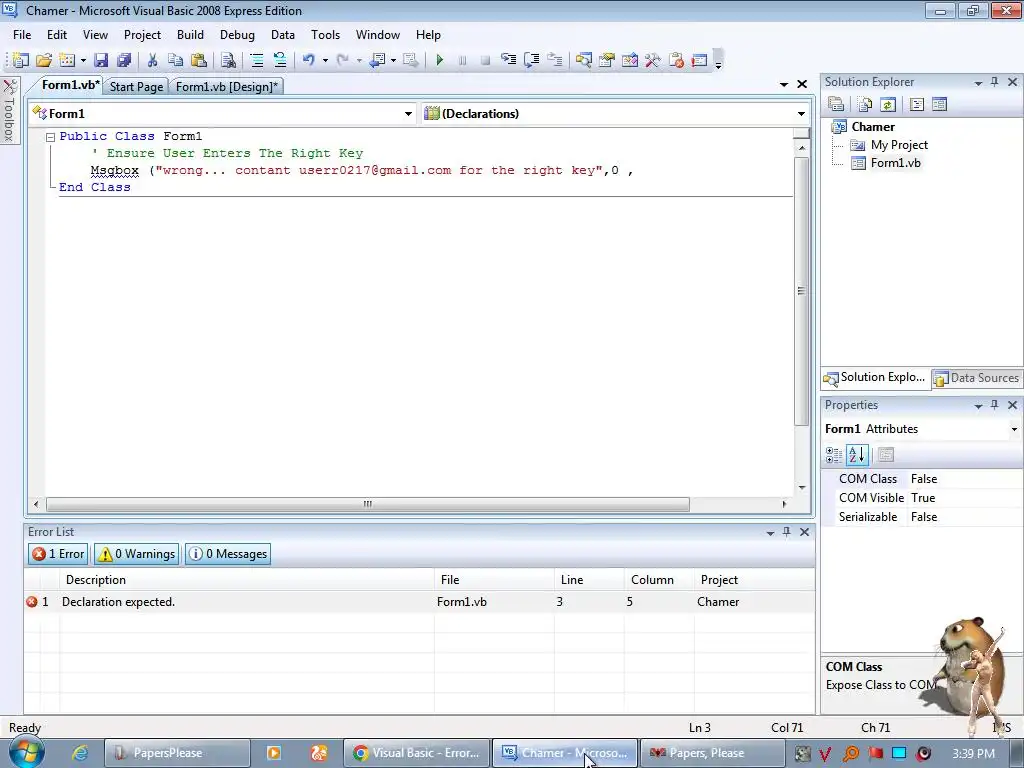
Task: Collapse the Public Class Form1 code block
Action: tap(50, 137)
